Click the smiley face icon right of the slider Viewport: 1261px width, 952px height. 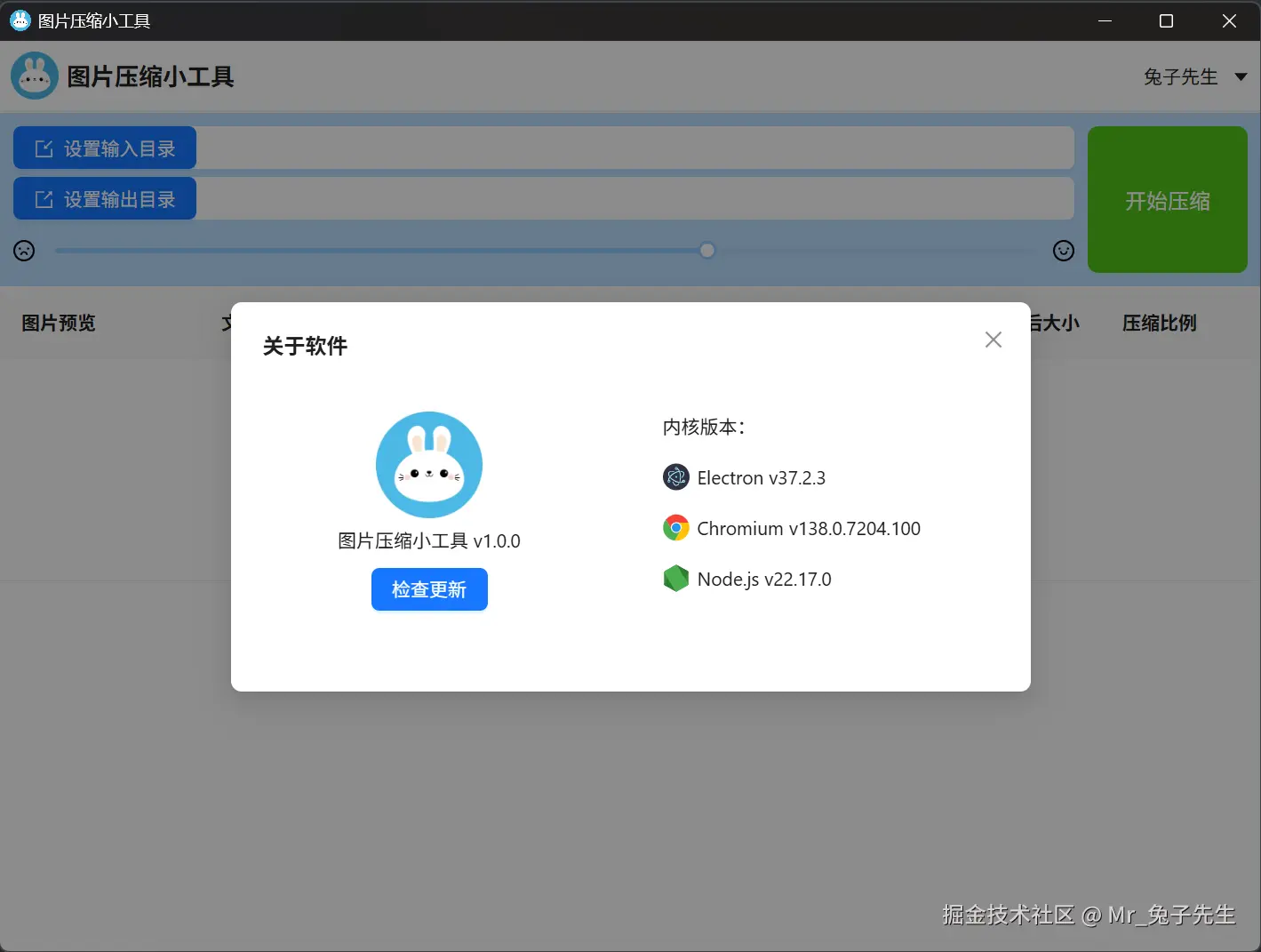(1063, 250)
